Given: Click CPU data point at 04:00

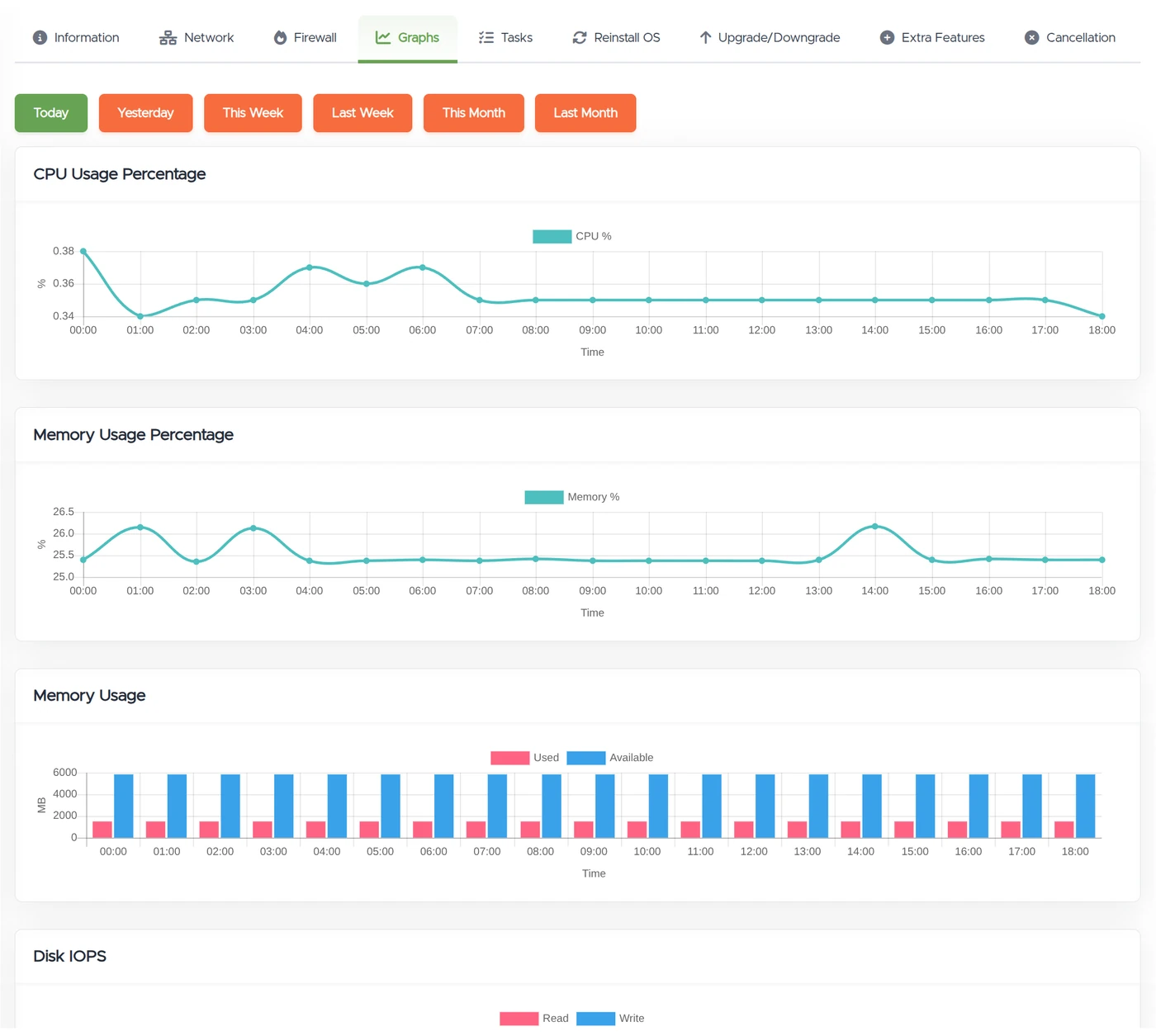Looking at the screenshot, I should (x=310, y=267).
